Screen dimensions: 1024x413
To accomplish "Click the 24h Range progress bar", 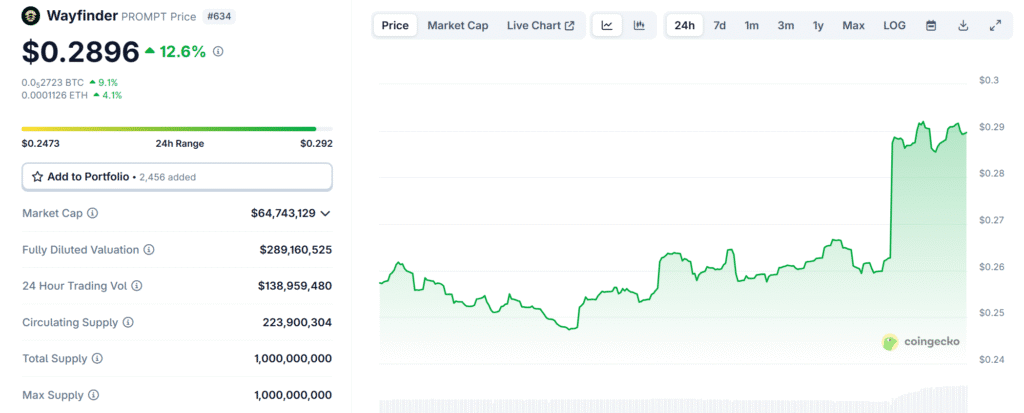I will 177,129.
